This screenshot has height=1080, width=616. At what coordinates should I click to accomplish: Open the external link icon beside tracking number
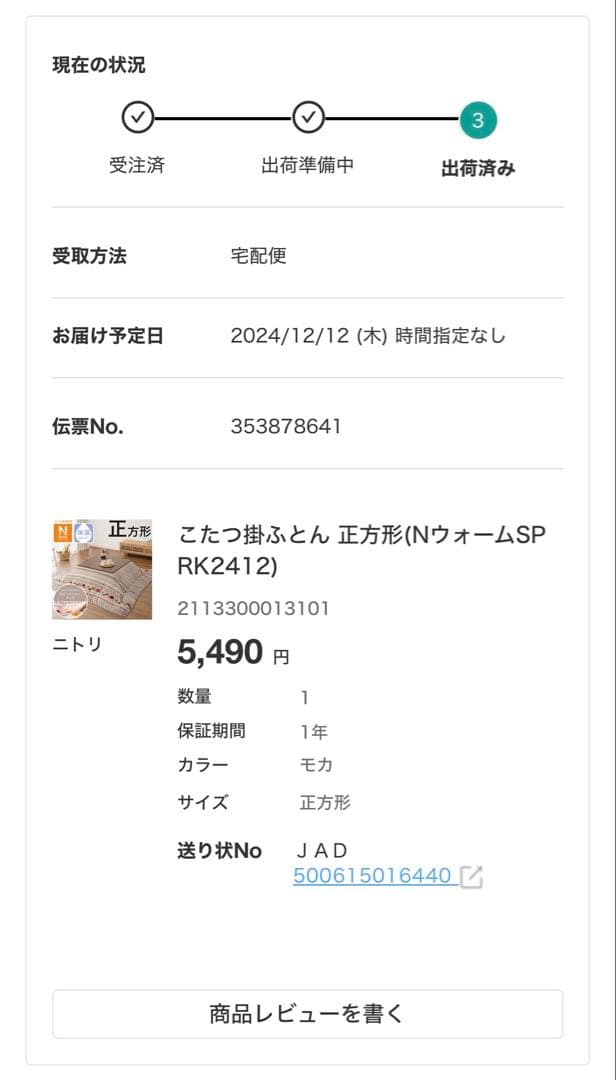pos(472,875)
